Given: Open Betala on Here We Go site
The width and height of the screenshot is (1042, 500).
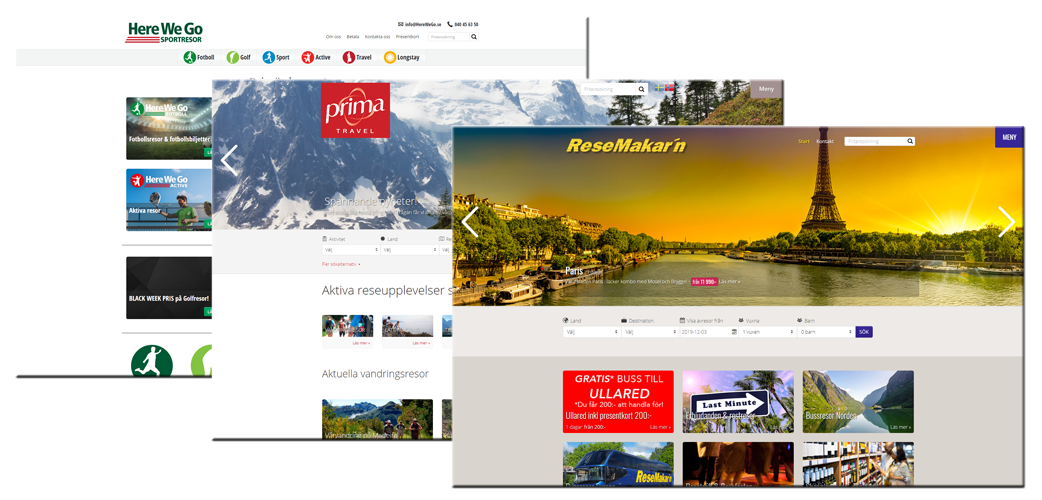Looking at the screenshot, I should (x=353, y=37).
